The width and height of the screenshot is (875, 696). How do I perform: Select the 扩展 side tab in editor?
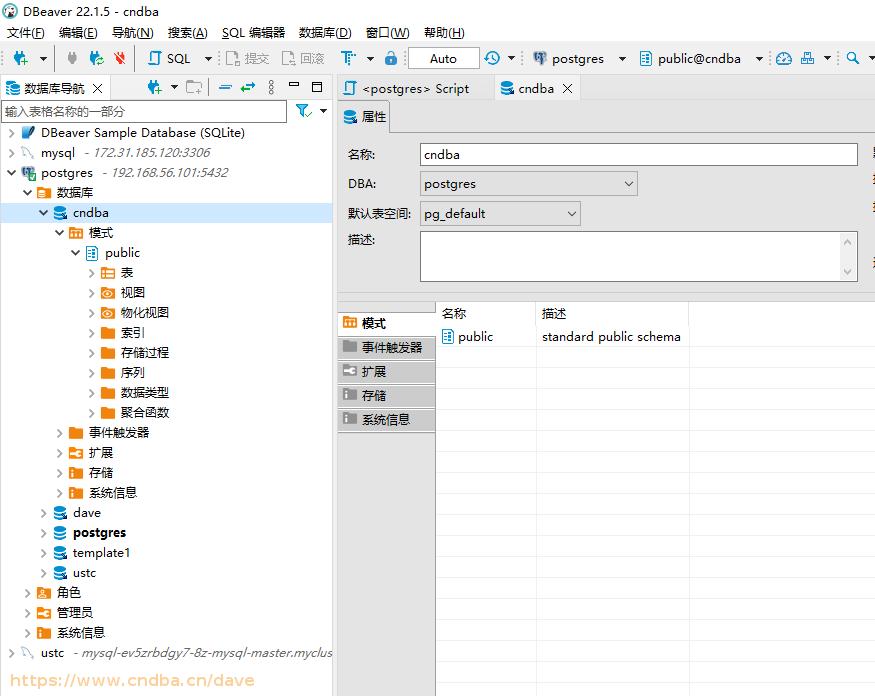(x=386, y=371)
